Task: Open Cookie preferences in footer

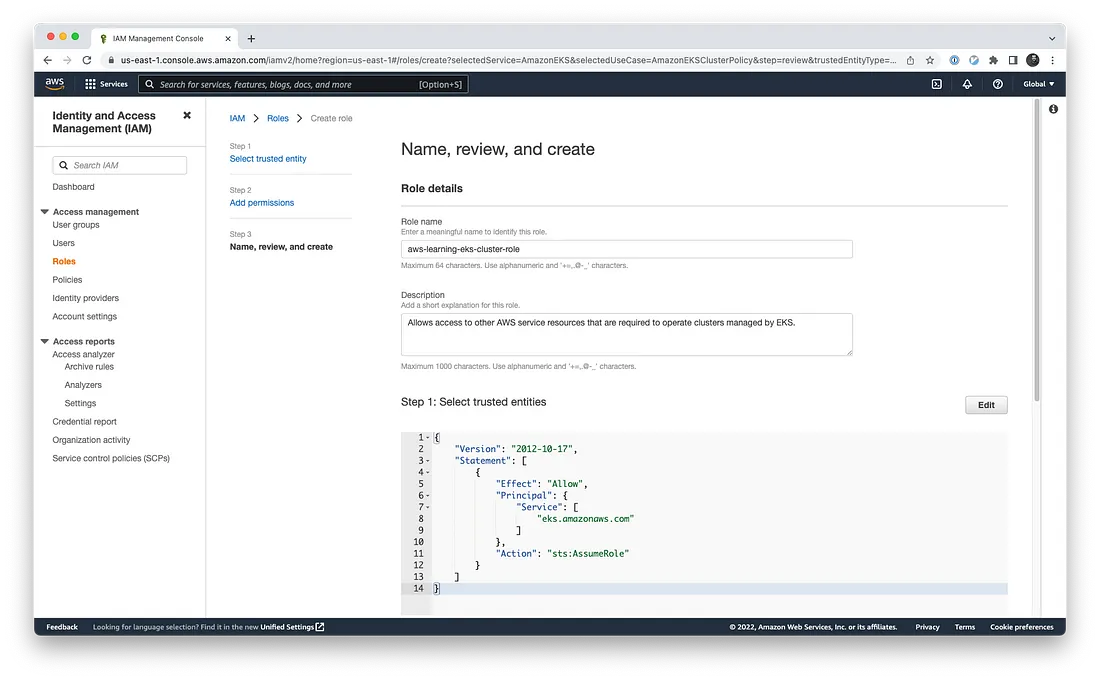Action: coord(1021,627)
